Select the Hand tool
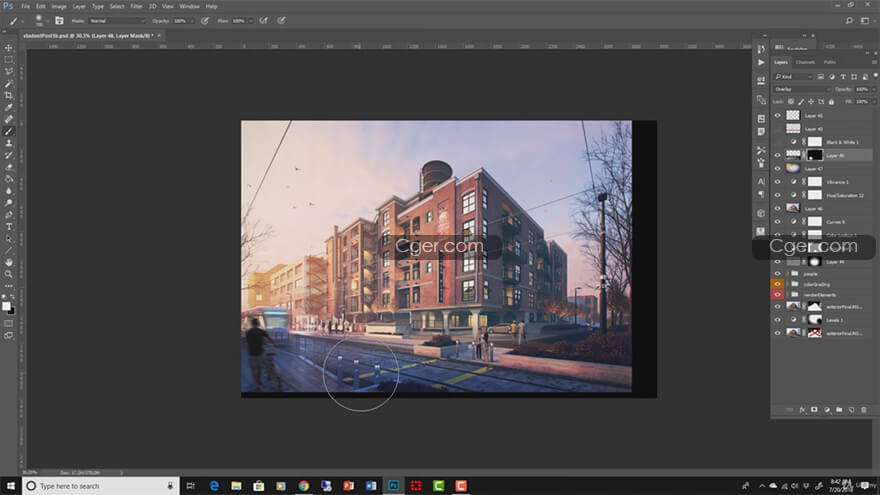This screenshot has width=880, height=495. (9, 262)
